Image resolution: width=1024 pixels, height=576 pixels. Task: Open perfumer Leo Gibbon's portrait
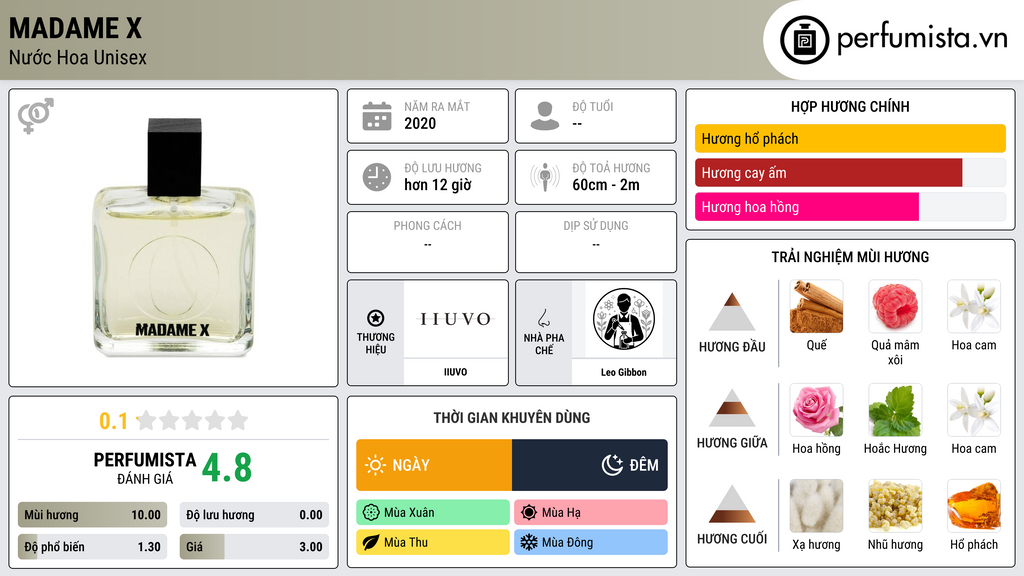[x=624, y=319]
